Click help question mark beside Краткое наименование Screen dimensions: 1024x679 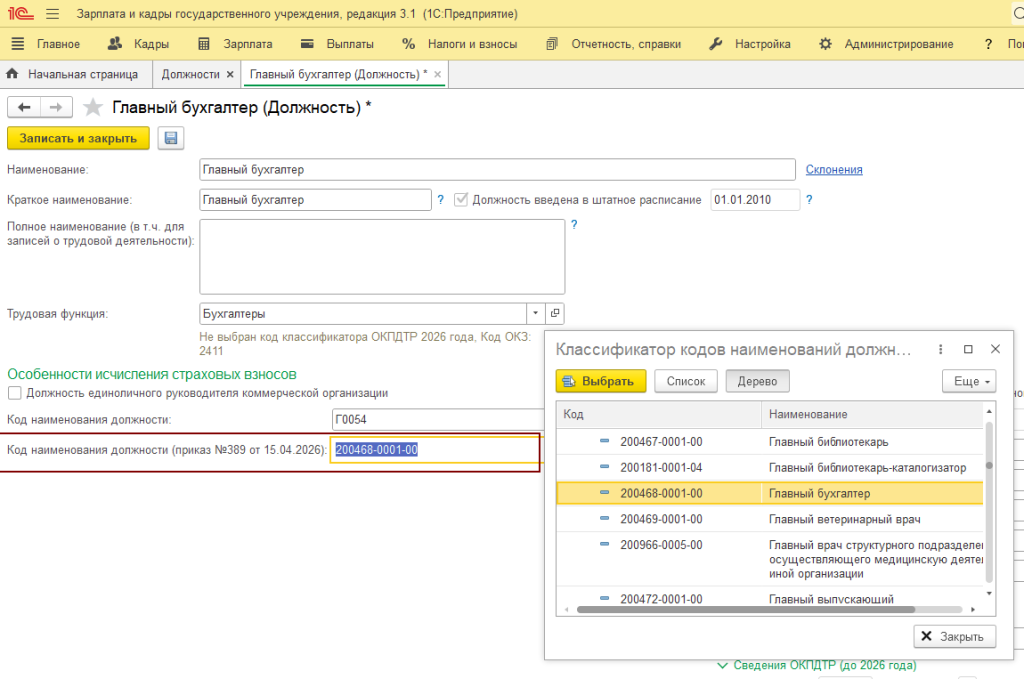[441, 200]
